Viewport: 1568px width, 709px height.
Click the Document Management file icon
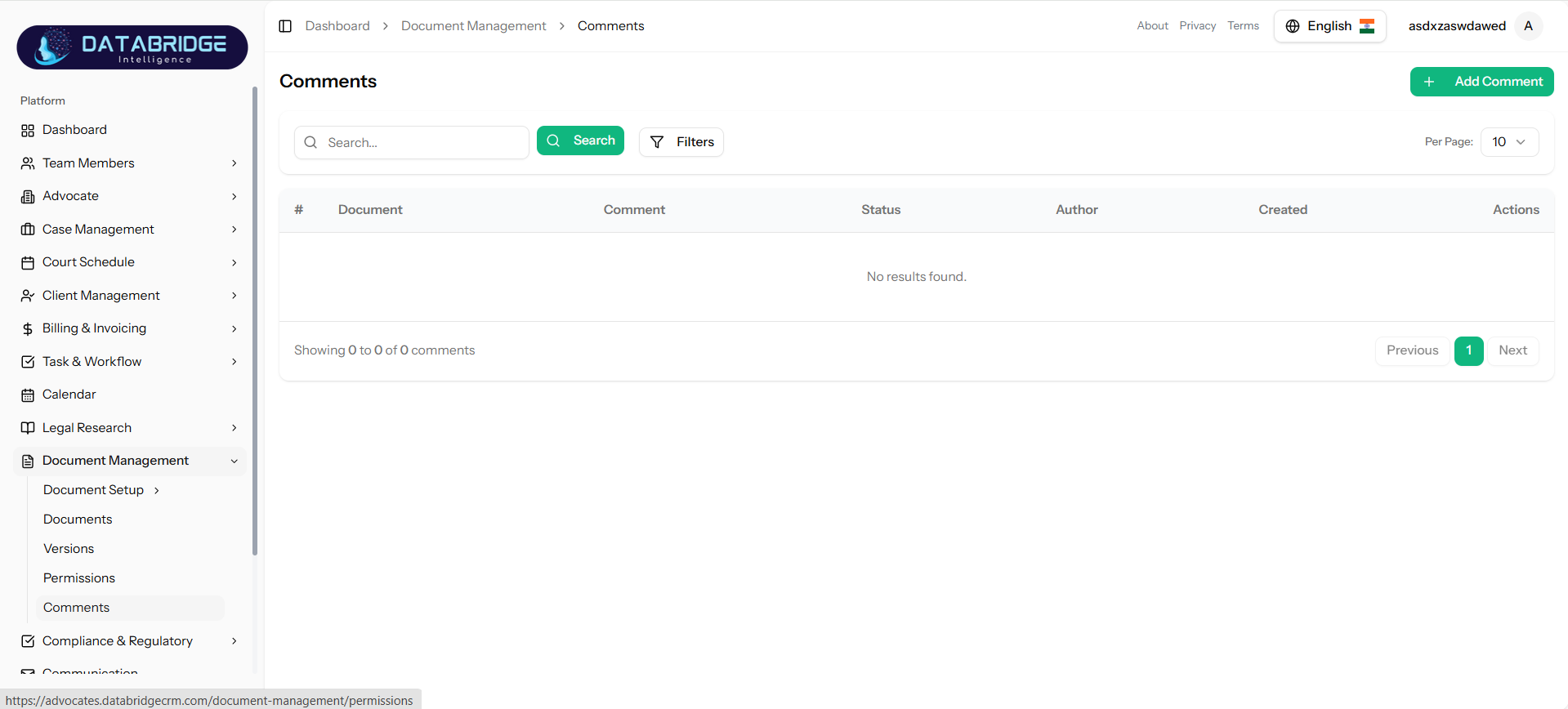point(28,462)
